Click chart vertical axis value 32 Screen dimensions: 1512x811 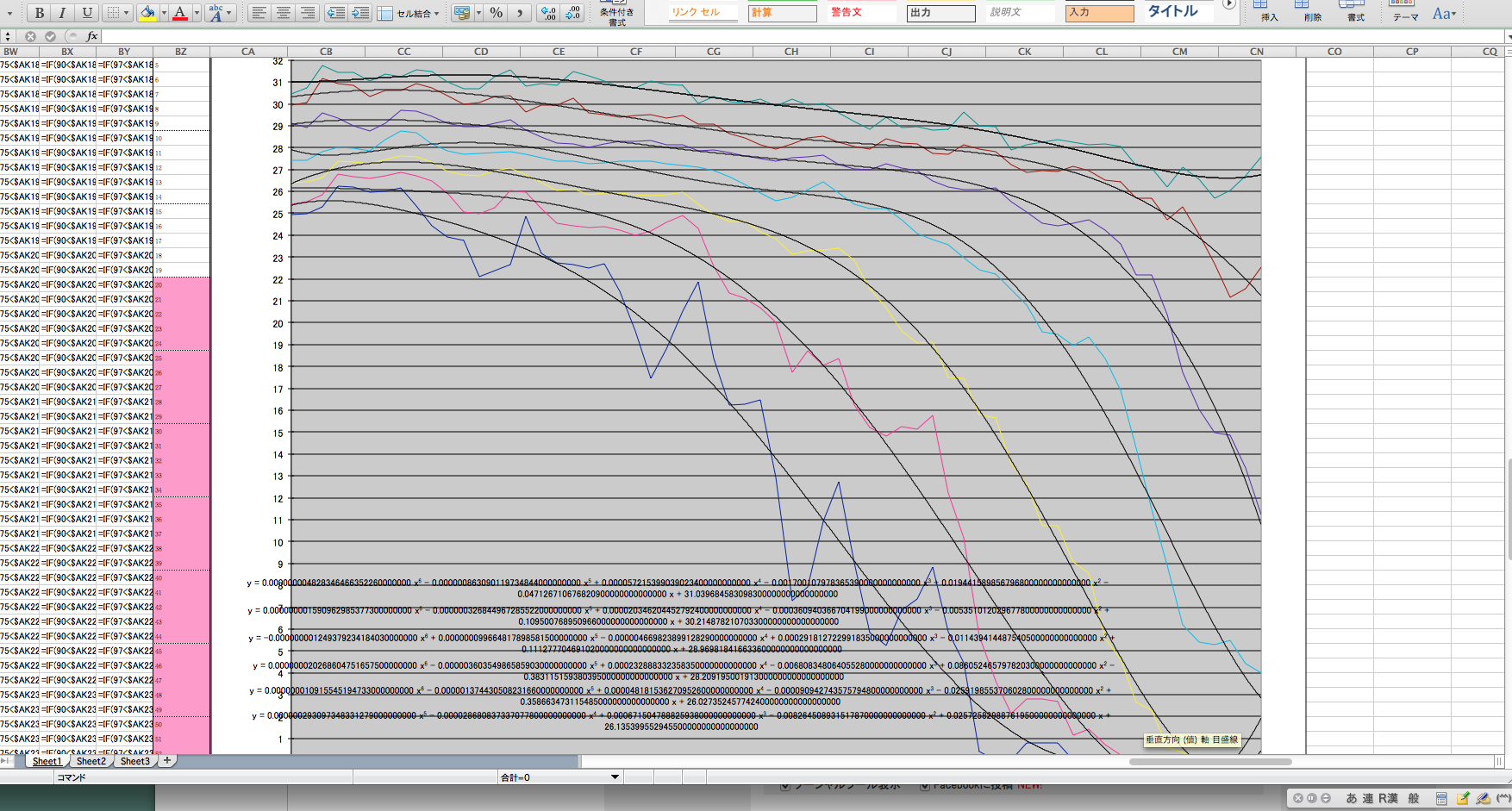pyautogui.click(x=278, y=61)
